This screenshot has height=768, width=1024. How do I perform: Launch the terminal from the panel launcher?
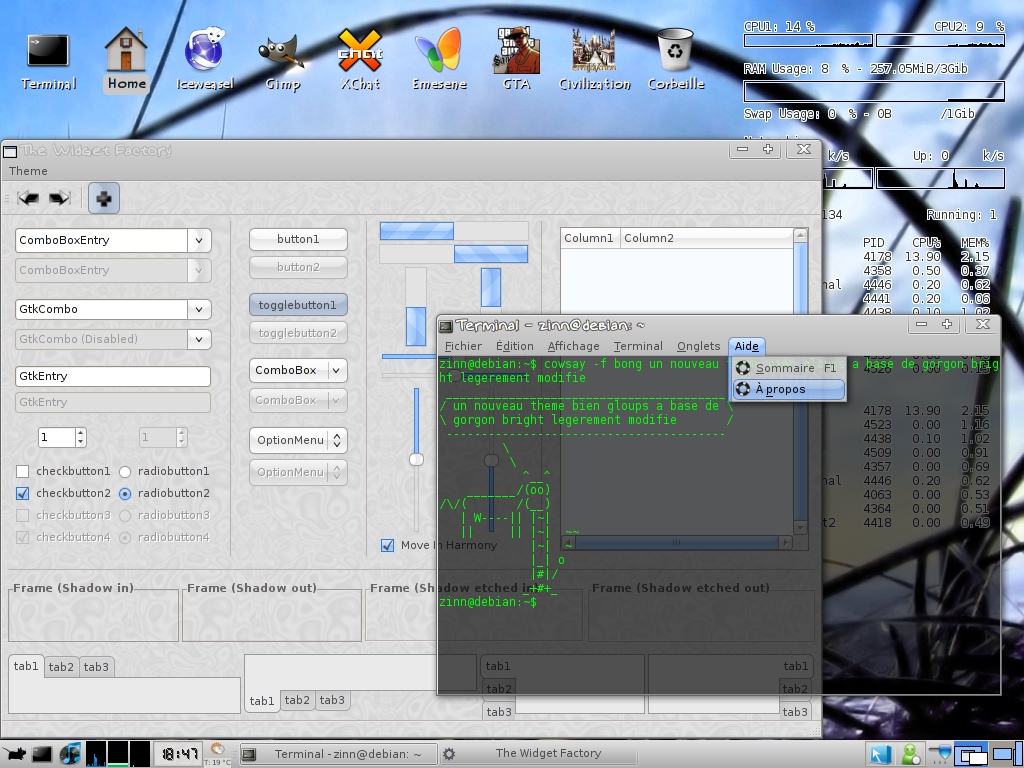point(42,754)
